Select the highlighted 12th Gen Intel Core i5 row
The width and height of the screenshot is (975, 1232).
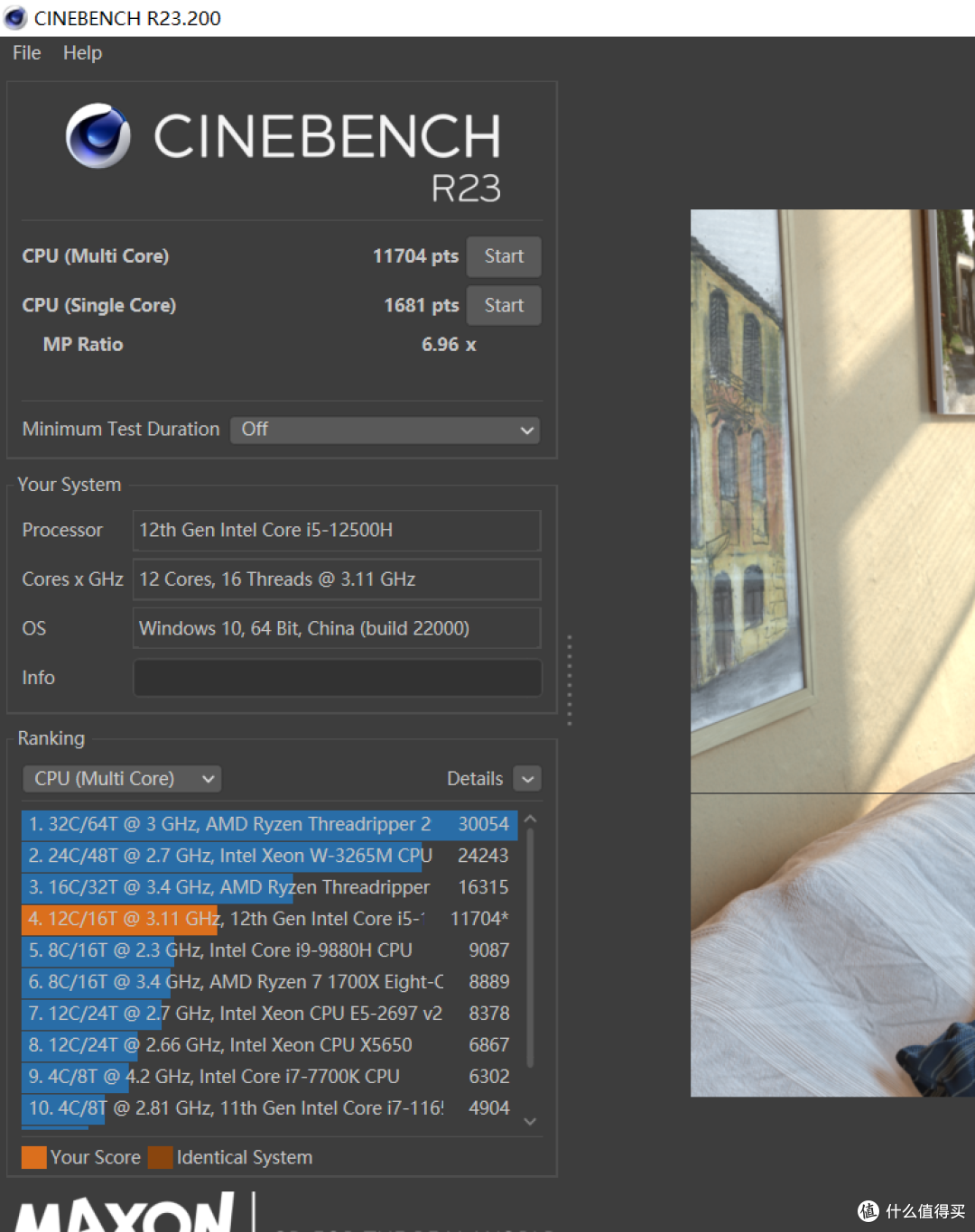click(x=269, y=919)
